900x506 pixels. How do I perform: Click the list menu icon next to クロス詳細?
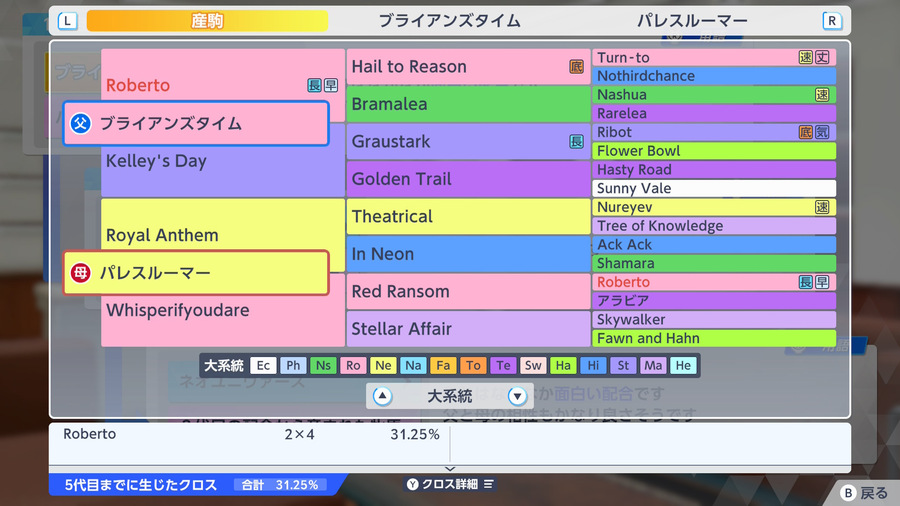point(488,484)
